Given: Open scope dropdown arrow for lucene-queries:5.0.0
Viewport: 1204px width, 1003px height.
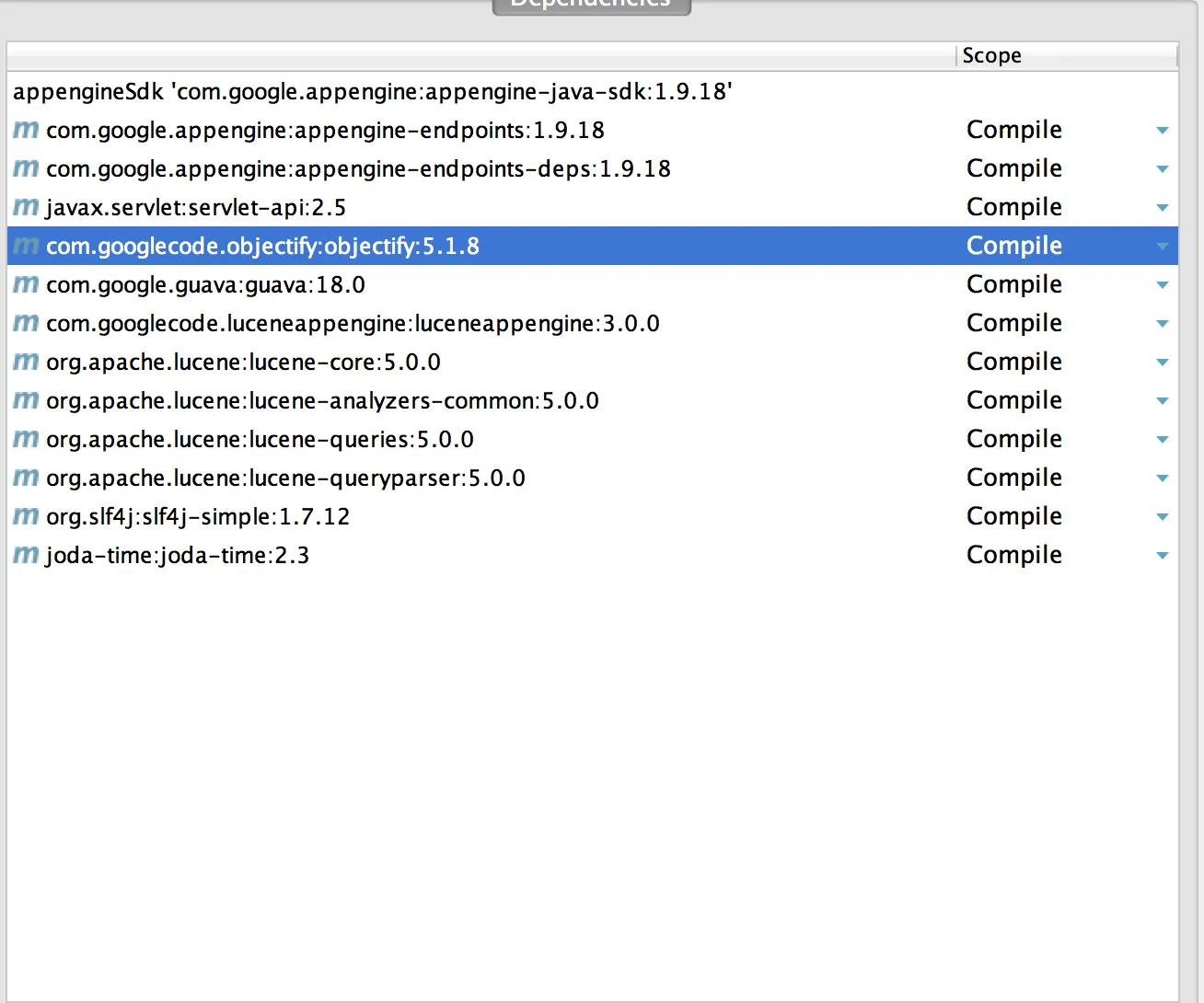Looking at the screenshot, I should [x=1163, y=440].
